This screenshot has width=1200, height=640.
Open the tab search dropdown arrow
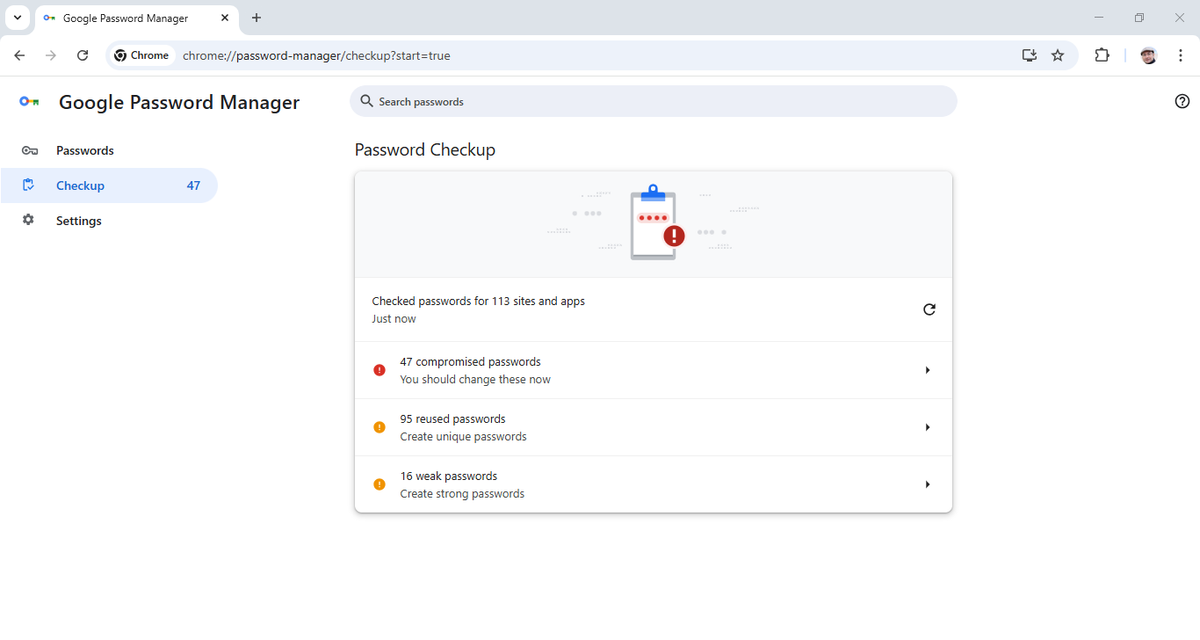[17, 18]
